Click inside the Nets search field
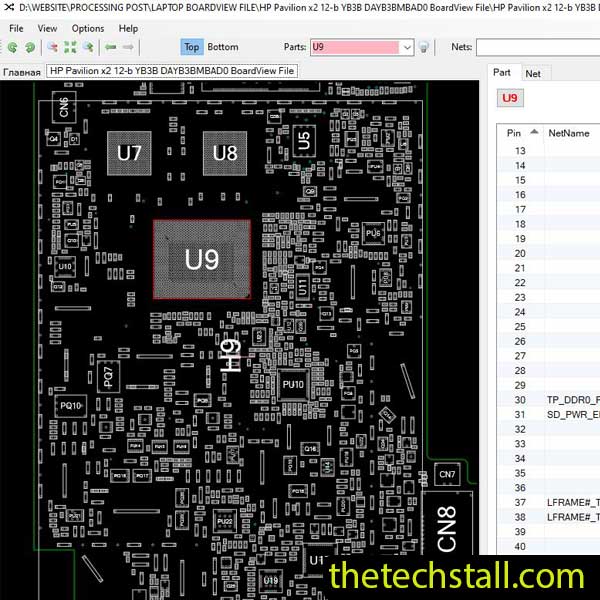This screenshot has height=600, width=600. click(x=537, y=47)
